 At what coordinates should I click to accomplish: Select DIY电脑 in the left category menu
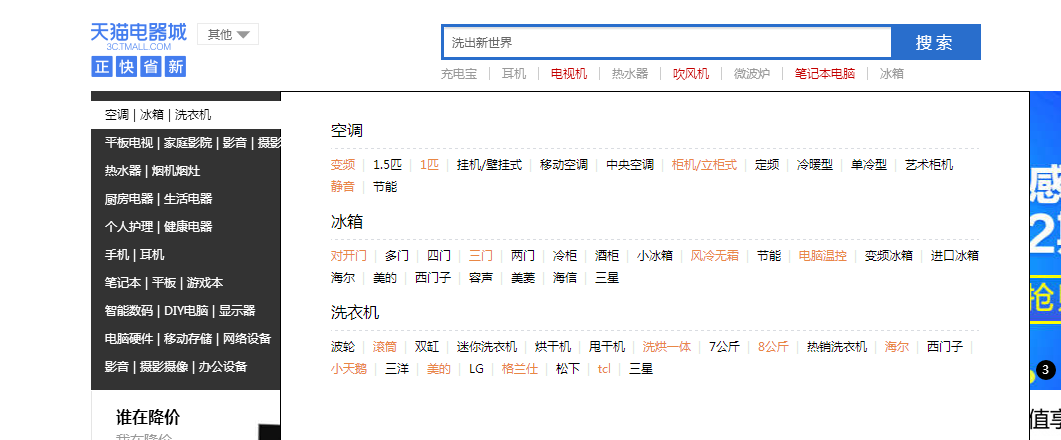(x=186, y=311)
